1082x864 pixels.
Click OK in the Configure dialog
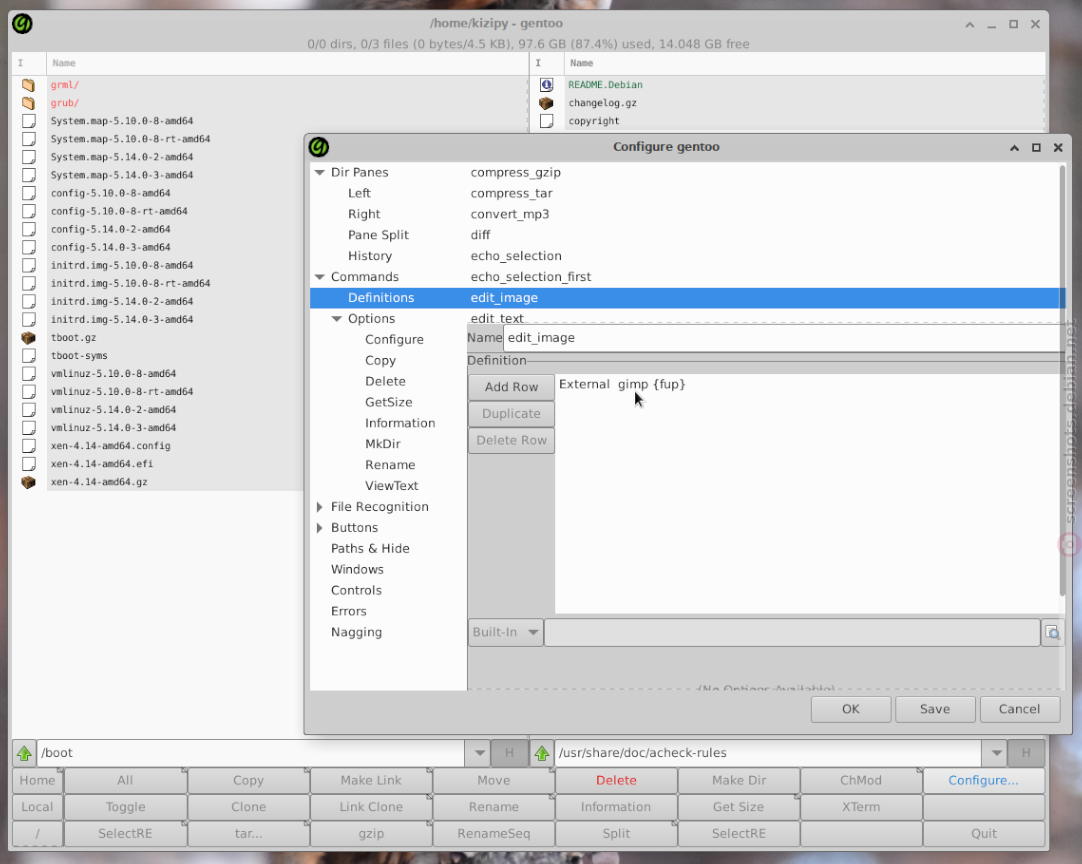pyautogui.click(x=851, y=709)
